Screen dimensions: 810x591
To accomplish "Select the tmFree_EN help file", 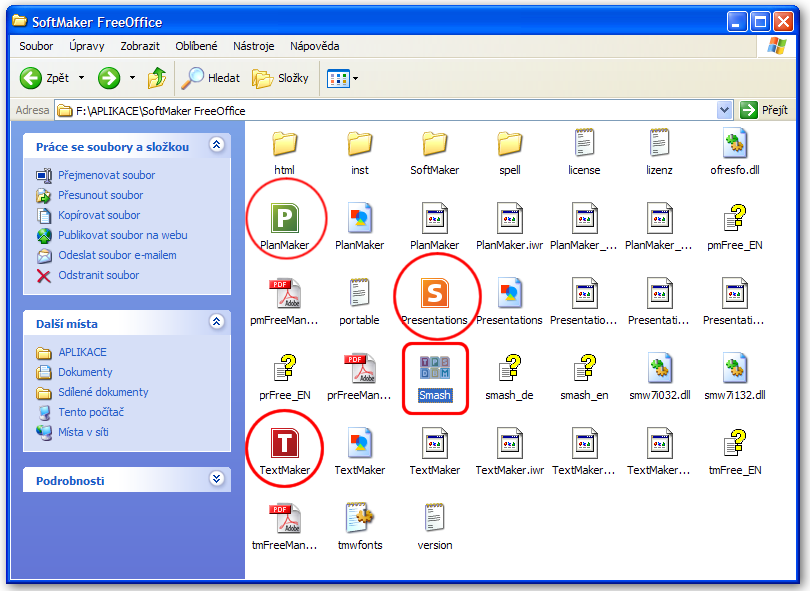I will coord(735,451).
